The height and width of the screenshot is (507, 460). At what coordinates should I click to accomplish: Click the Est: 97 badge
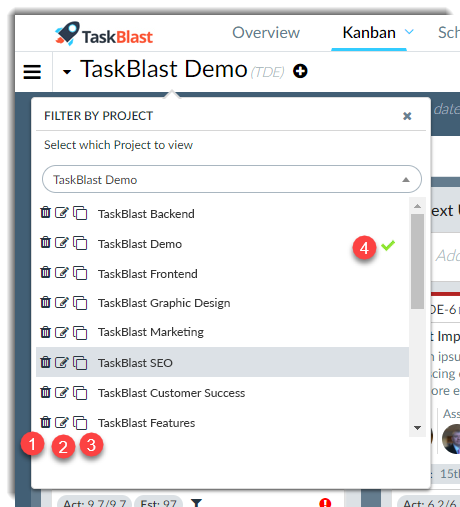[158, 502]
